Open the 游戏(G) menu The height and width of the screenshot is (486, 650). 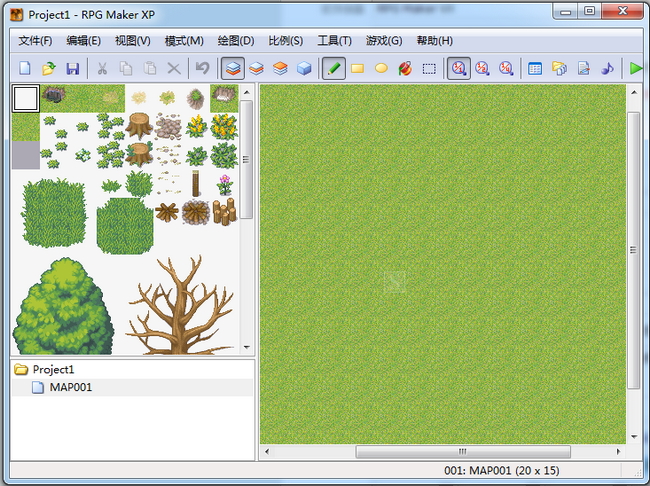384,41
